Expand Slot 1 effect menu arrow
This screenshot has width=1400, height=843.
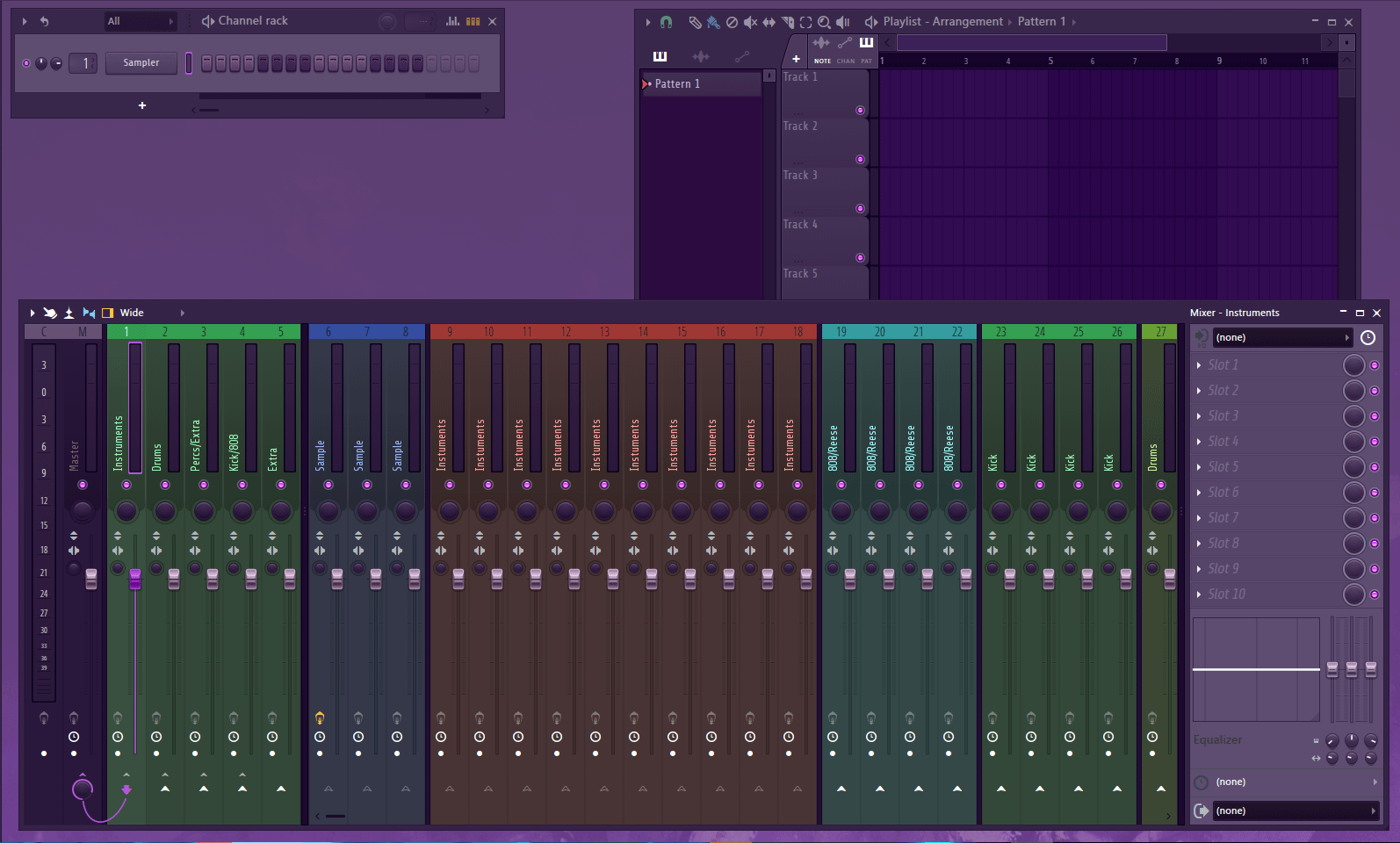click(x=1199, y=365)
